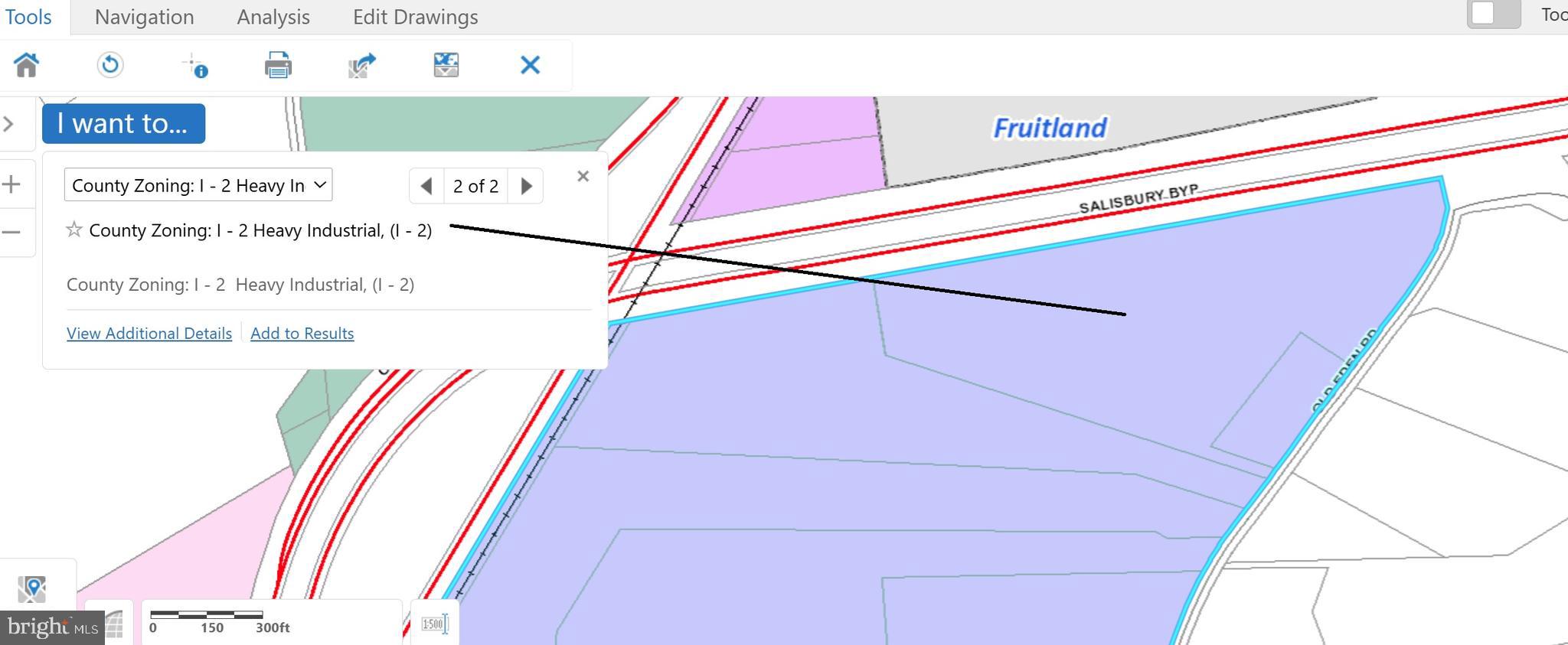Click the 1:500 map scale input icon
1568x645 pixels.
click(x=434, y=624)
